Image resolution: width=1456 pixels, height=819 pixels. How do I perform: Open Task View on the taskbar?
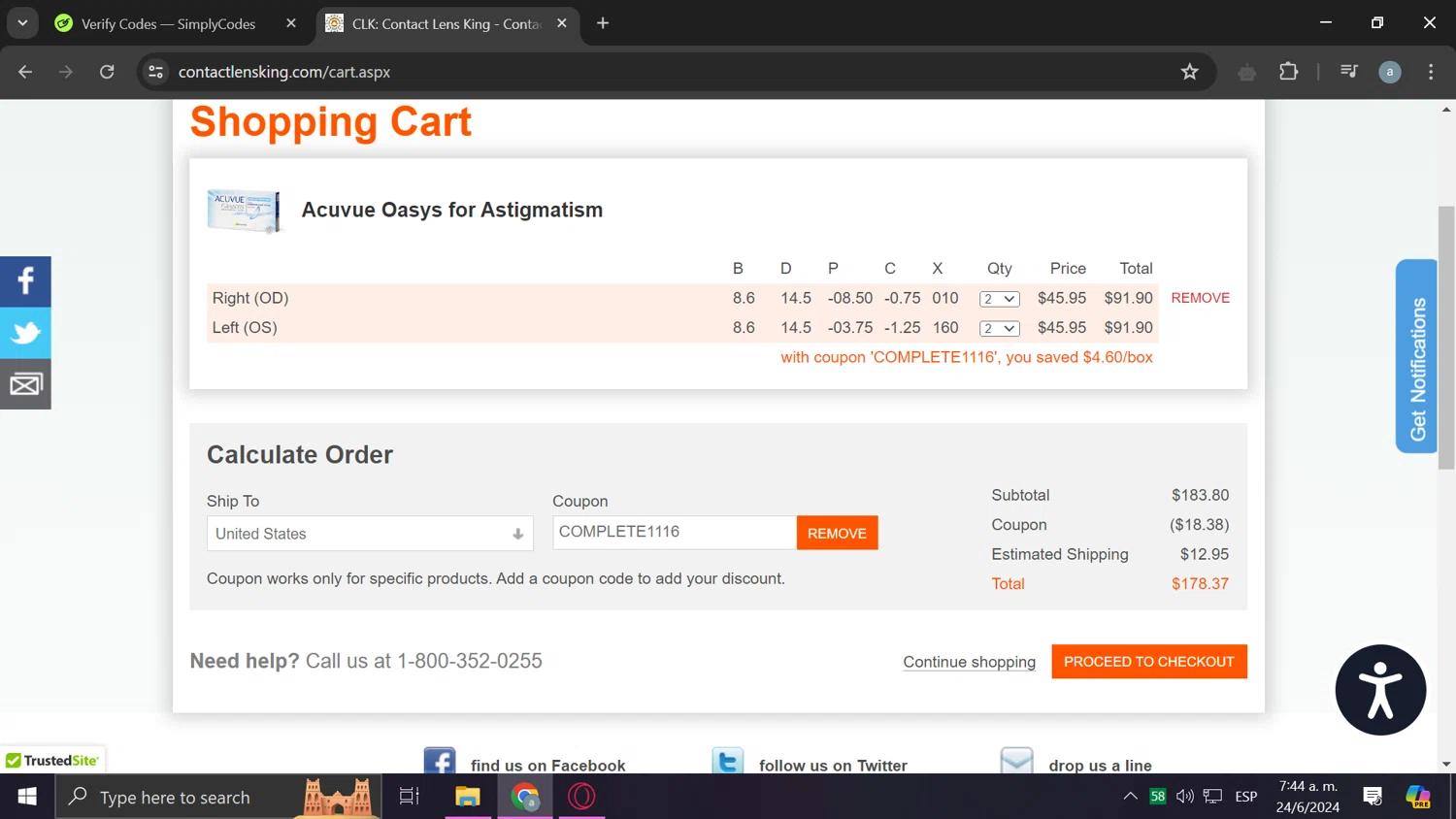(410, 797)
